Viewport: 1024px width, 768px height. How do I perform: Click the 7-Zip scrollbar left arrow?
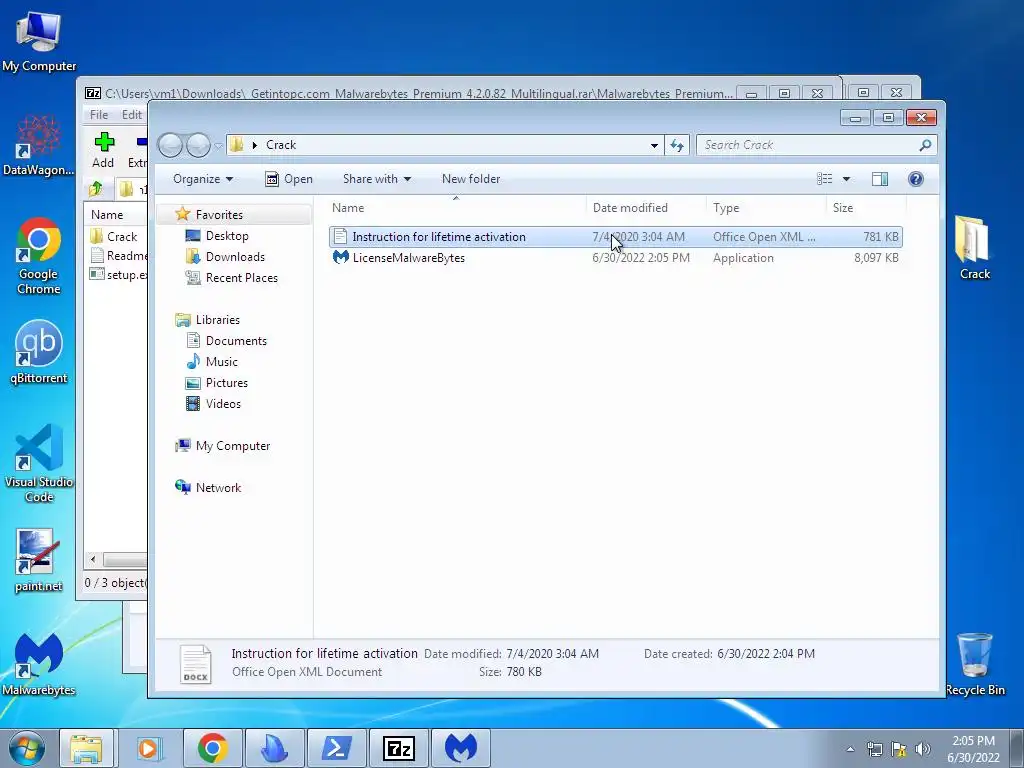click(93, 560)
